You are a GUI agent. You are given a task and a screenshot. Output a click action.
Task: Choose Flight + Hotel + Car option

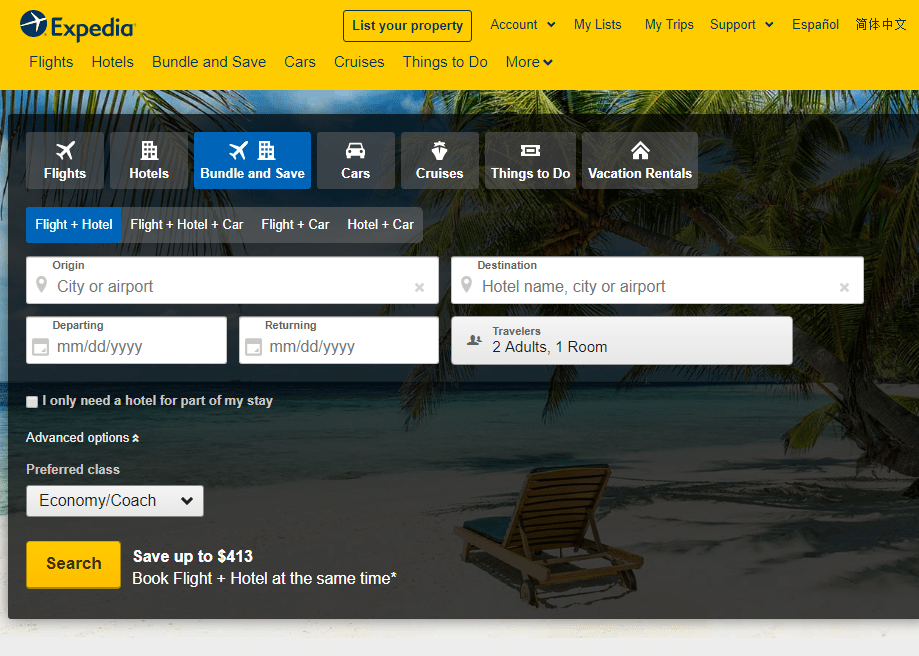pyautogui.click(x=186, y=225)
